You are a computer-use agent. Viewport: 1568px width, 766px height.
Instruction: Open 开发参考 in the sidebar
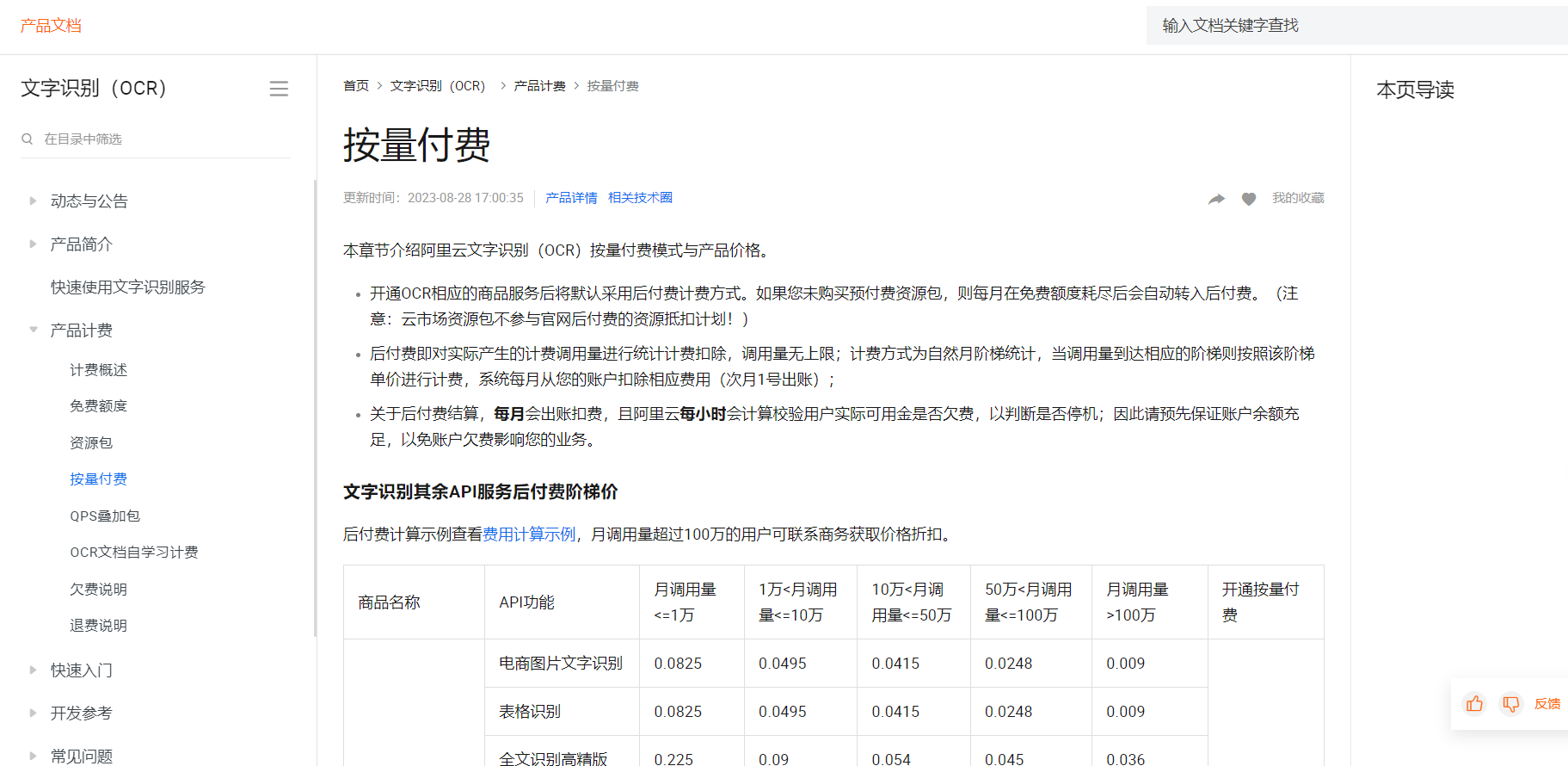click(82, 713)
